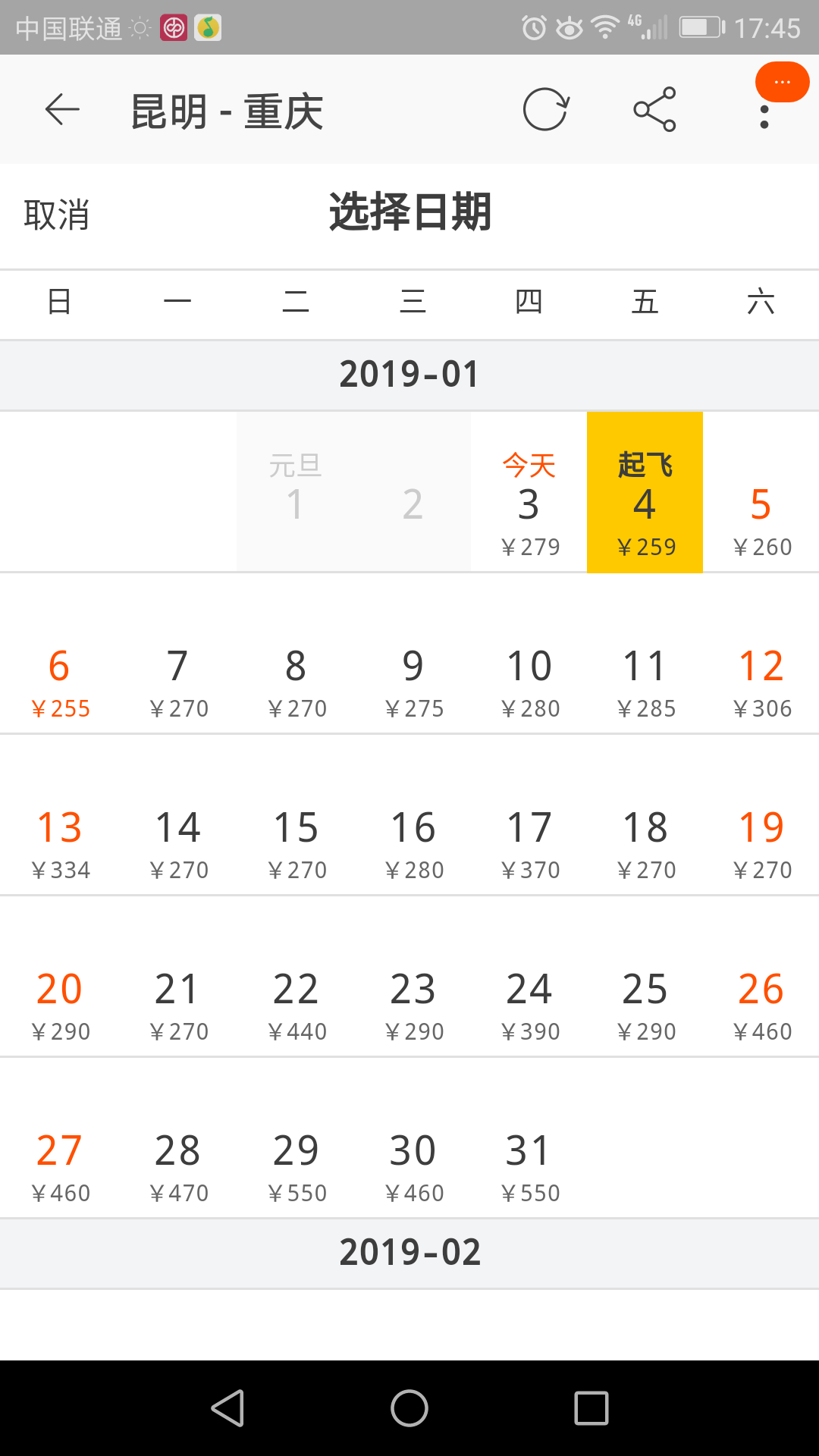This screenshot has width=819, height=1456.
Task: Choose January 31 priced ¥550
Action: pos(529,1138)
